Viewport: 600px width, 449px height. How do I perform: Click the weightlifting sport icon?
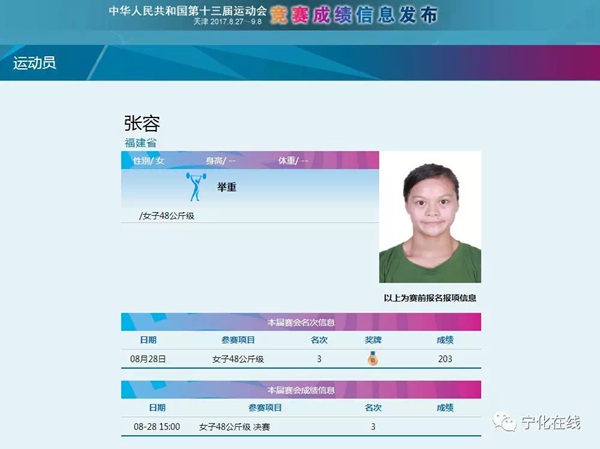pos(194,187)
